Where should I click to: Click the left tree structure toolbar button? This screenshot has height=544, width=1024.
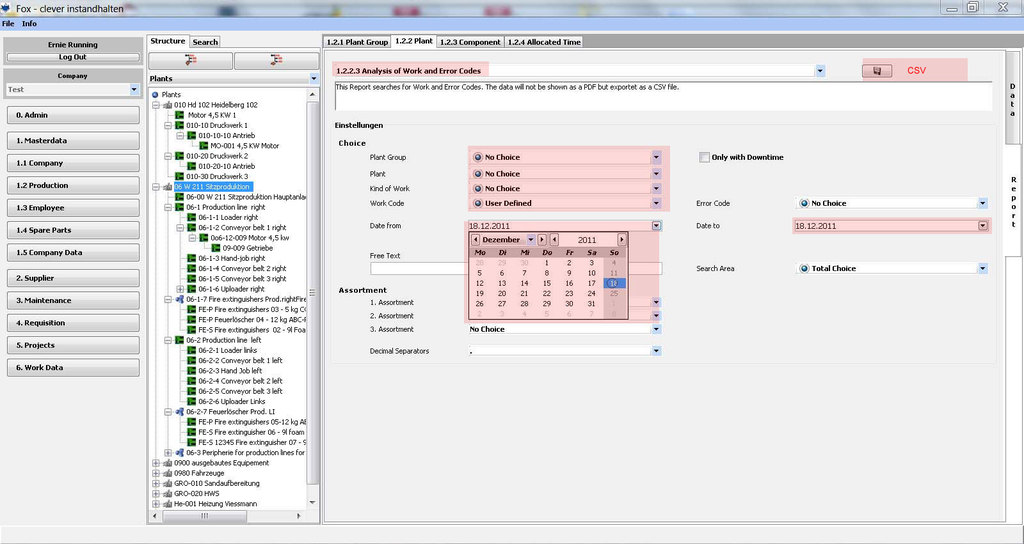click(x=190, y=61)
